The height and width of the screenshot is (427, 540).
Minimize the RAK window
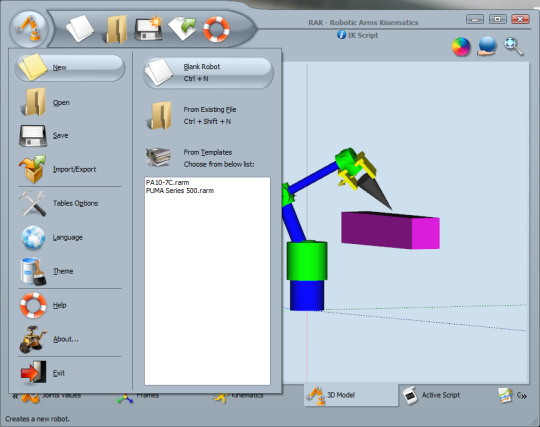coord(475,19)
